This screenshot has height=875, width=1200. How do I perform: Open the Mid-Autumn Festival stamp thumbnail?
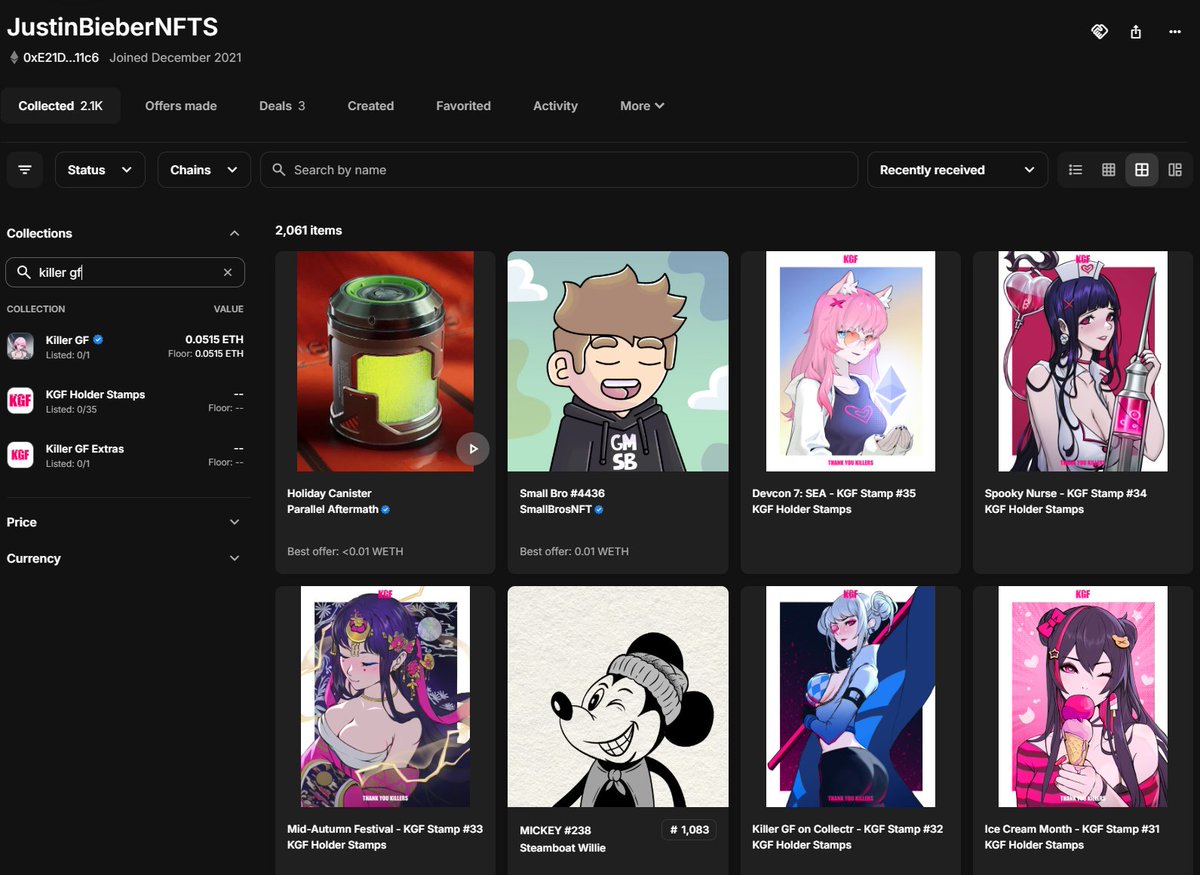pos(385,697)
